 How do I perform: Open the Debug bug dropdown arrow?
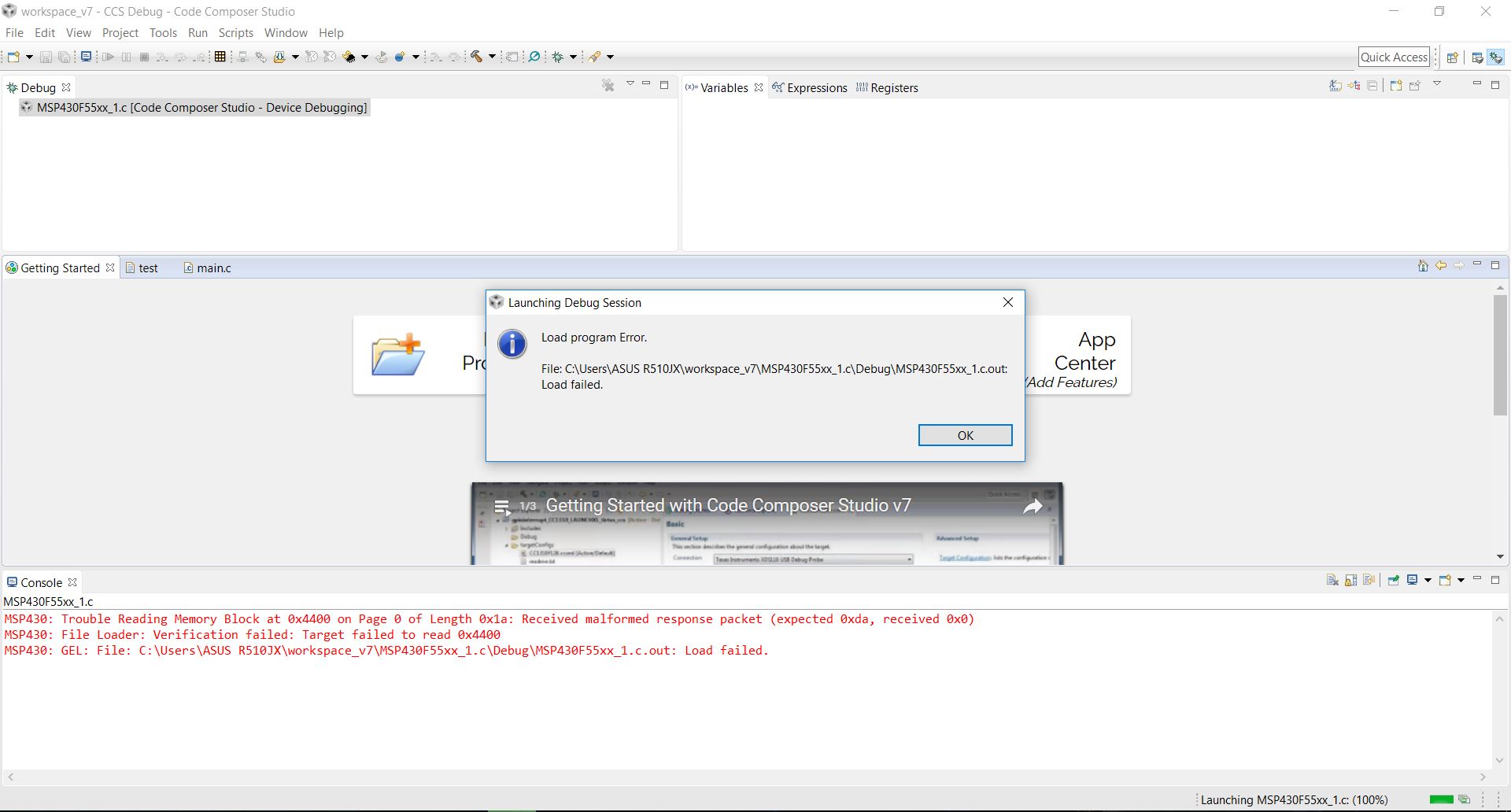point(573,57)
